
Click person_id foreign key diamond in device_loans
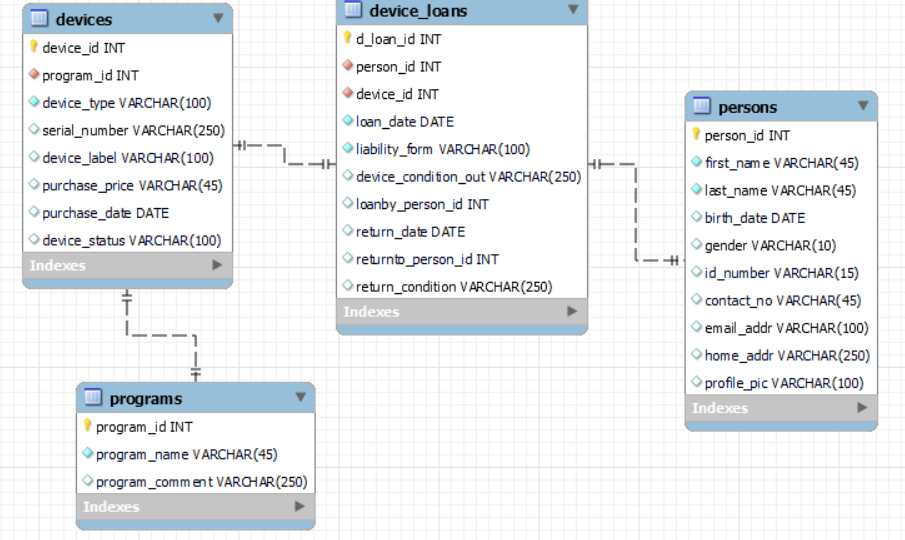(347, 65)
